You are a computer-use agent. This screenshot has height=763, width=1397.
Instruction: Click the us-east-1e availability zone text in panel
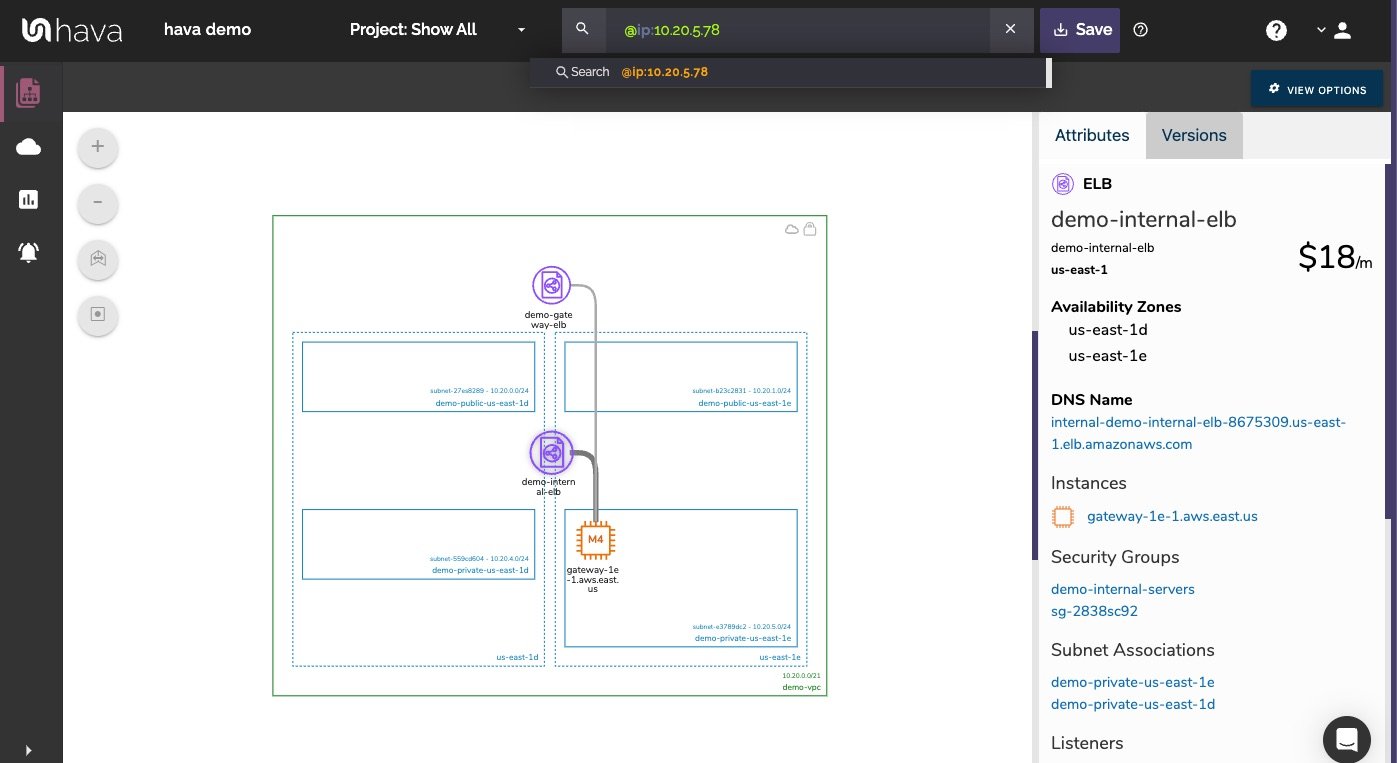pyautogui.click(x=1107, y=355)
